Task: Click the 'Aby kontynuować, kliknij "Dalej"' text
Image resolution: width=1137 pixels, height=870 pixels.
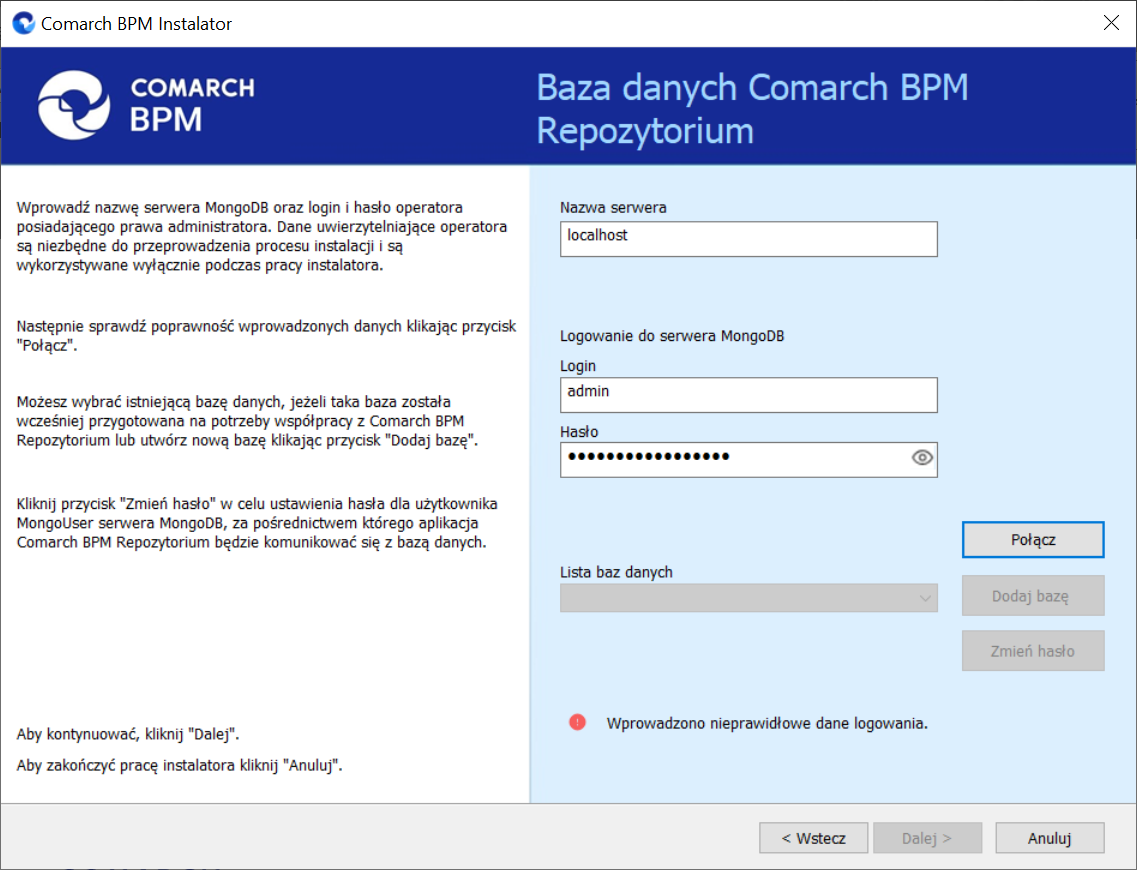Action: point(128,734)
